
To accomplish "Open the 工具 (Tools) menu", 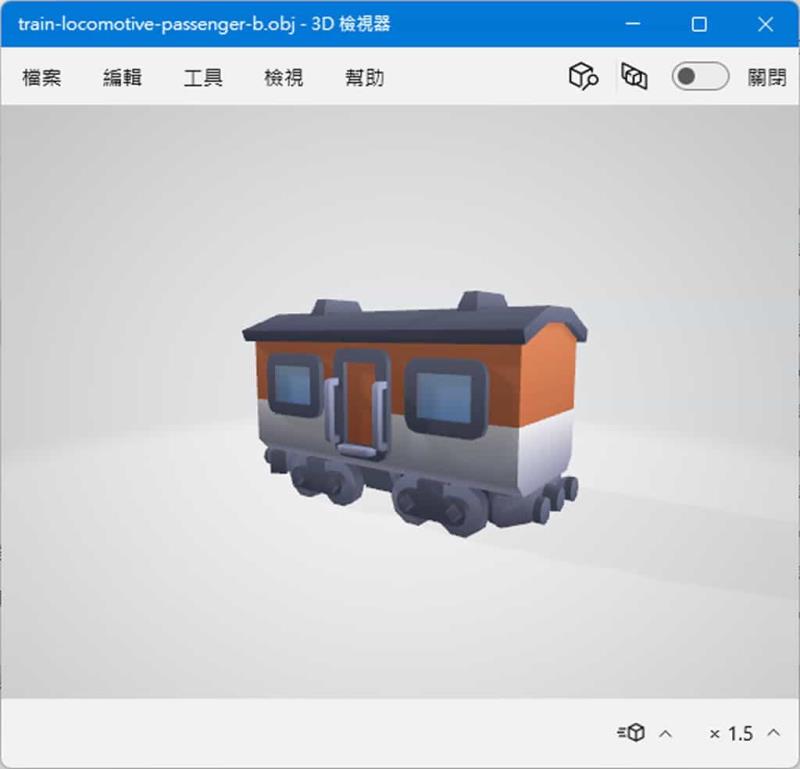I will tap(203, 78).
